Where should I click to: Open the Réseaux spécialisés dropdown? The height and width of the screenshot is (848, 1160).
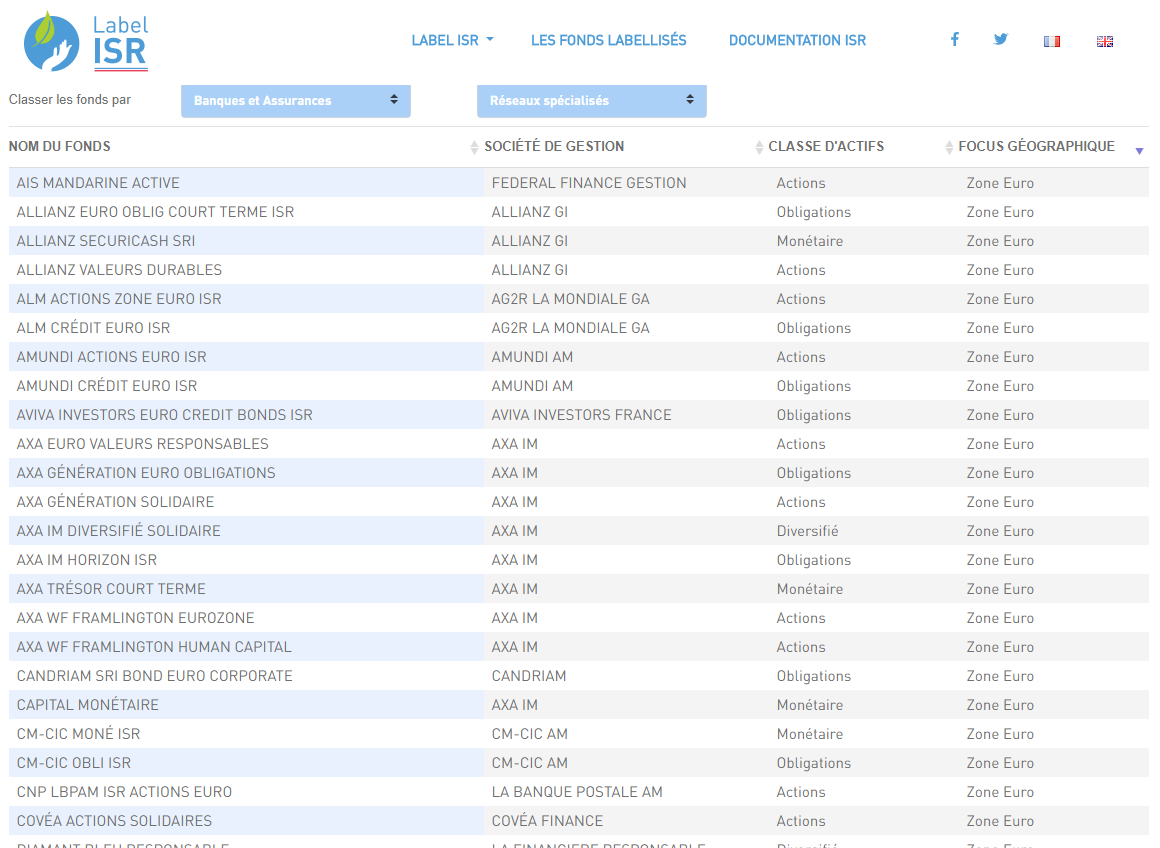[x=592, y=101]
